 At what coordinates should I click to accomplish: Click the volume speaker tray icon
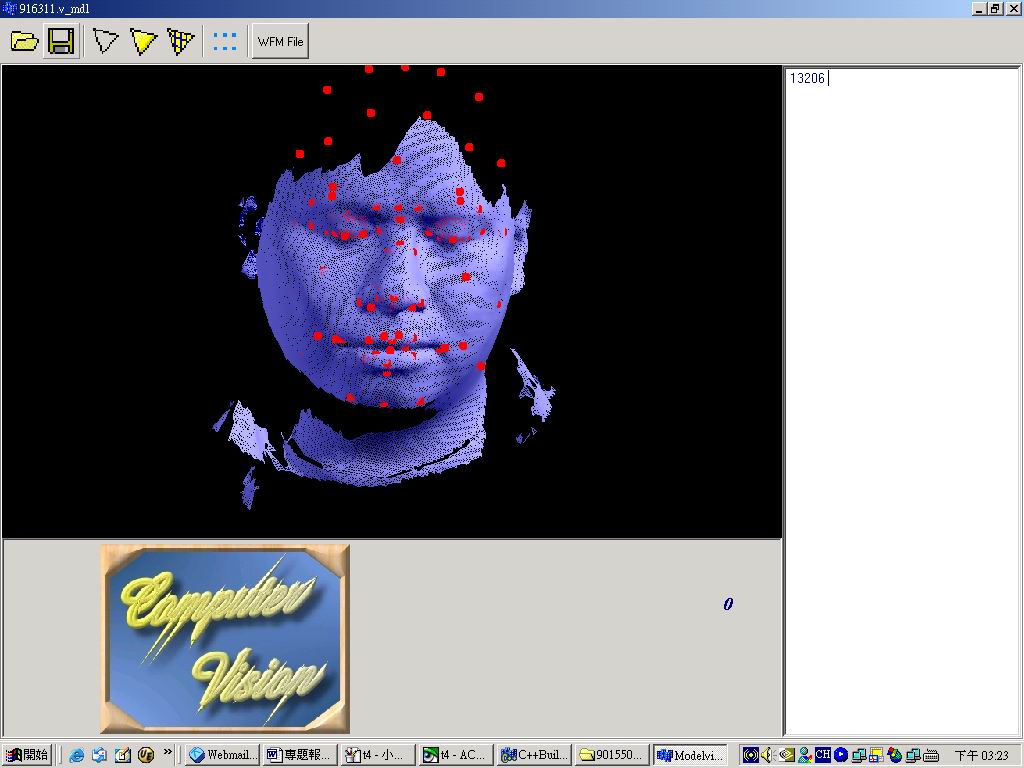767,755
